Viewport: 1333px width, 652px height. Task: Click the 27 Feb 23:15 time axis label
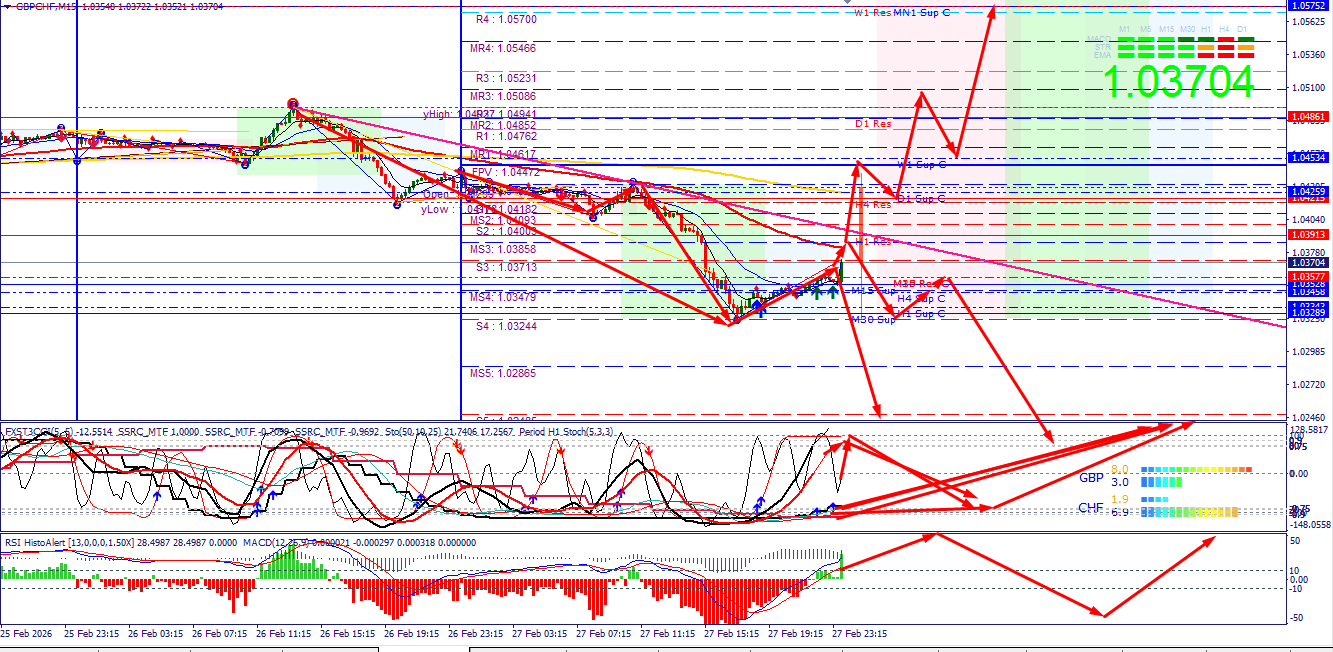pyautogui.click(x=862, y=633)
